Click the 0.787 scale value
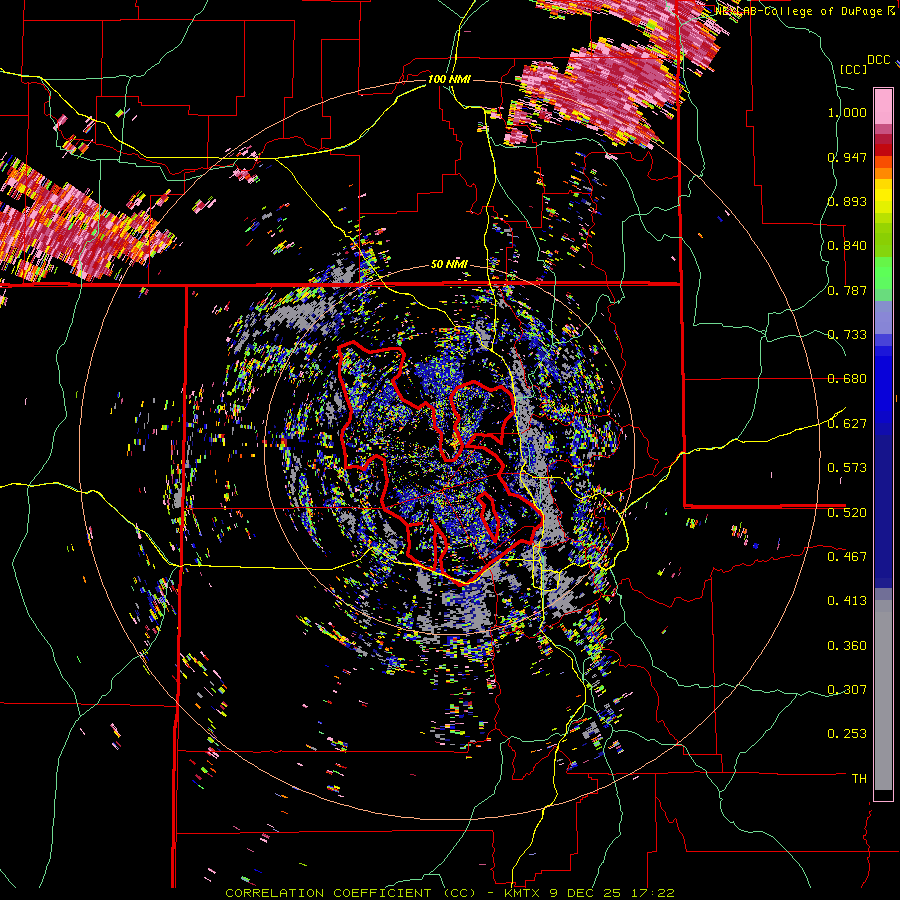900x900 pixels. (x=847, y=290)
